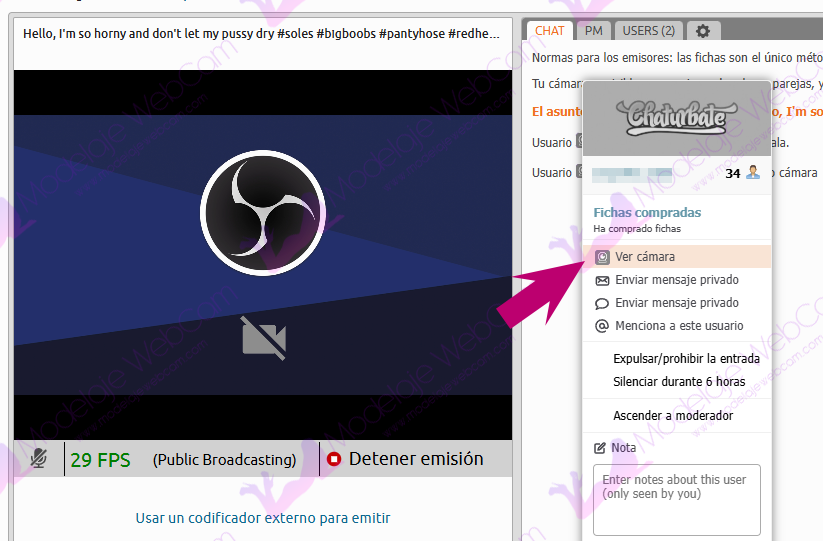
Task: Click the user avatar icon next to 34
Action: tap(752, 173)
